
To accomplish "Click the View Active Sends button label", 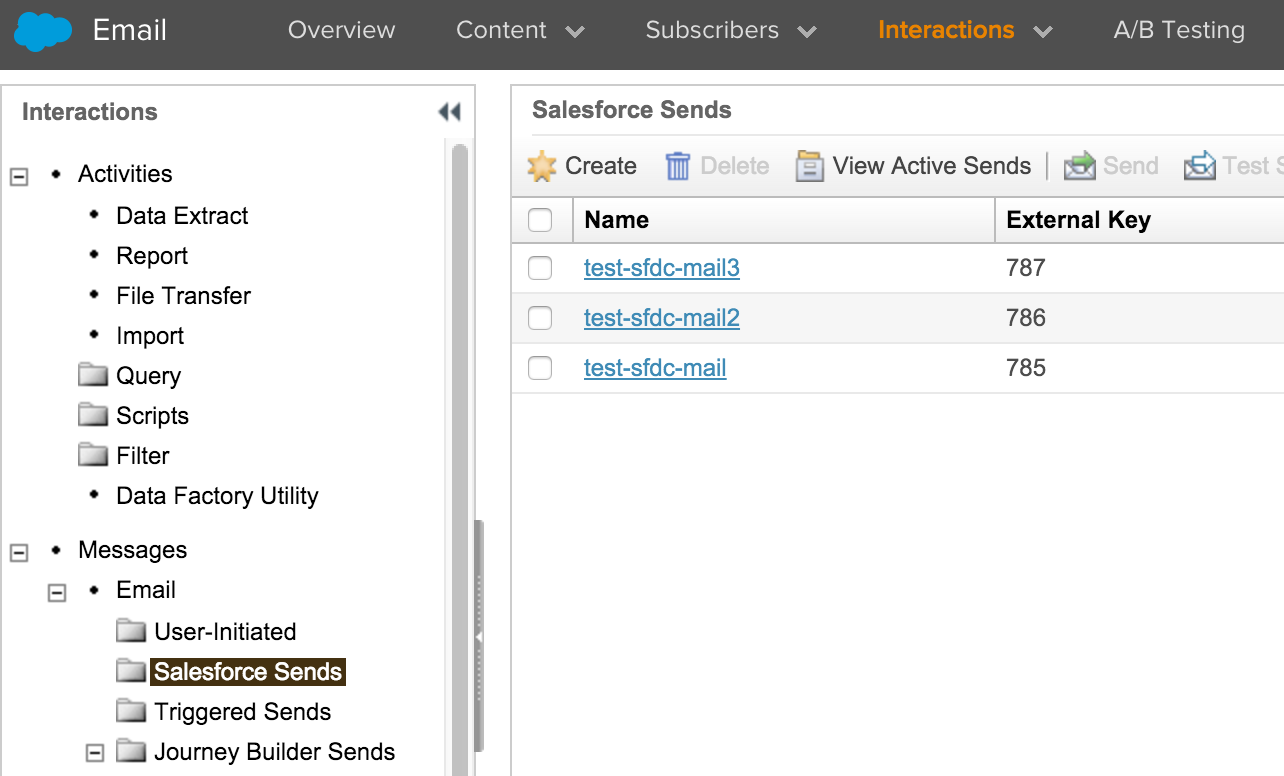I will (x=932, y=166).
